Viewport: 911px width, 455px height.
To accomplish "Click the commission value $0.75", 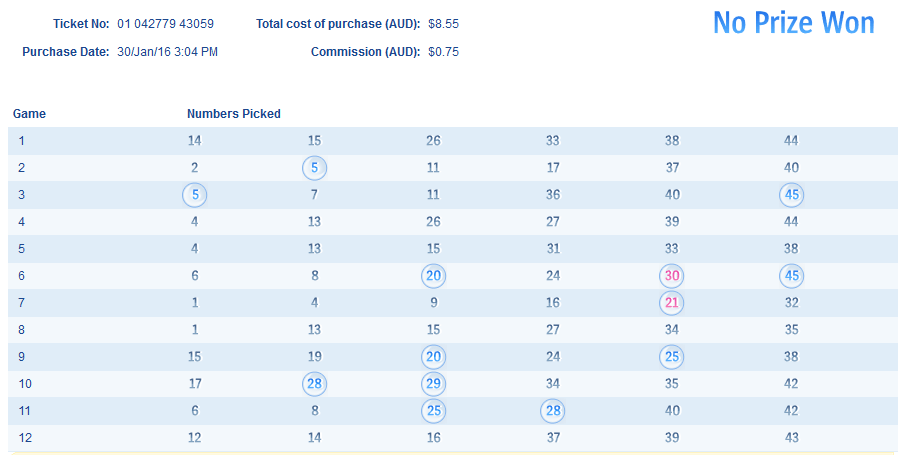I will (443, 52).
